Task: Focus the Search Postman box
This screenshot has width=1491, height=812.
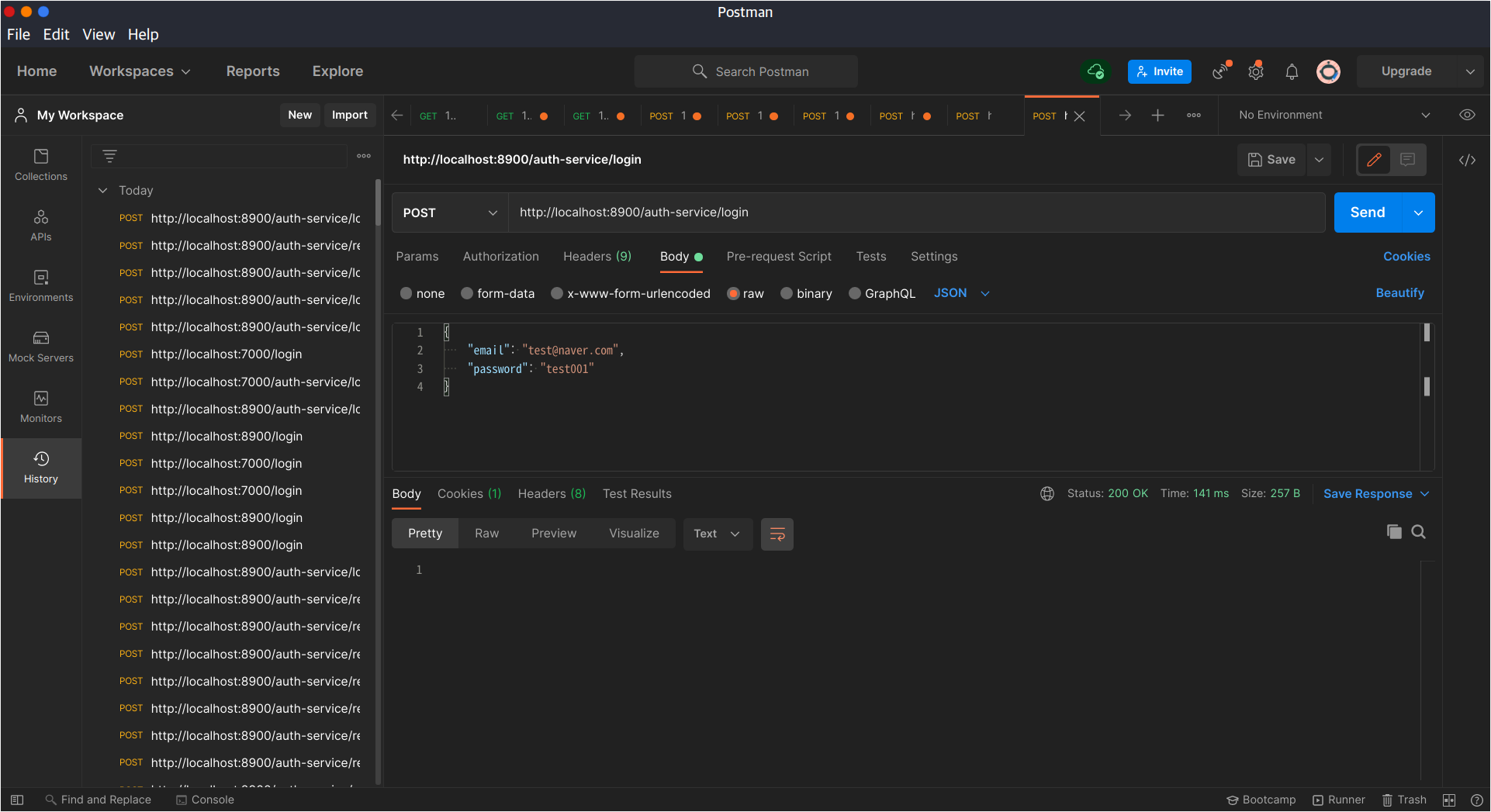Action: [x=746, y=71]
